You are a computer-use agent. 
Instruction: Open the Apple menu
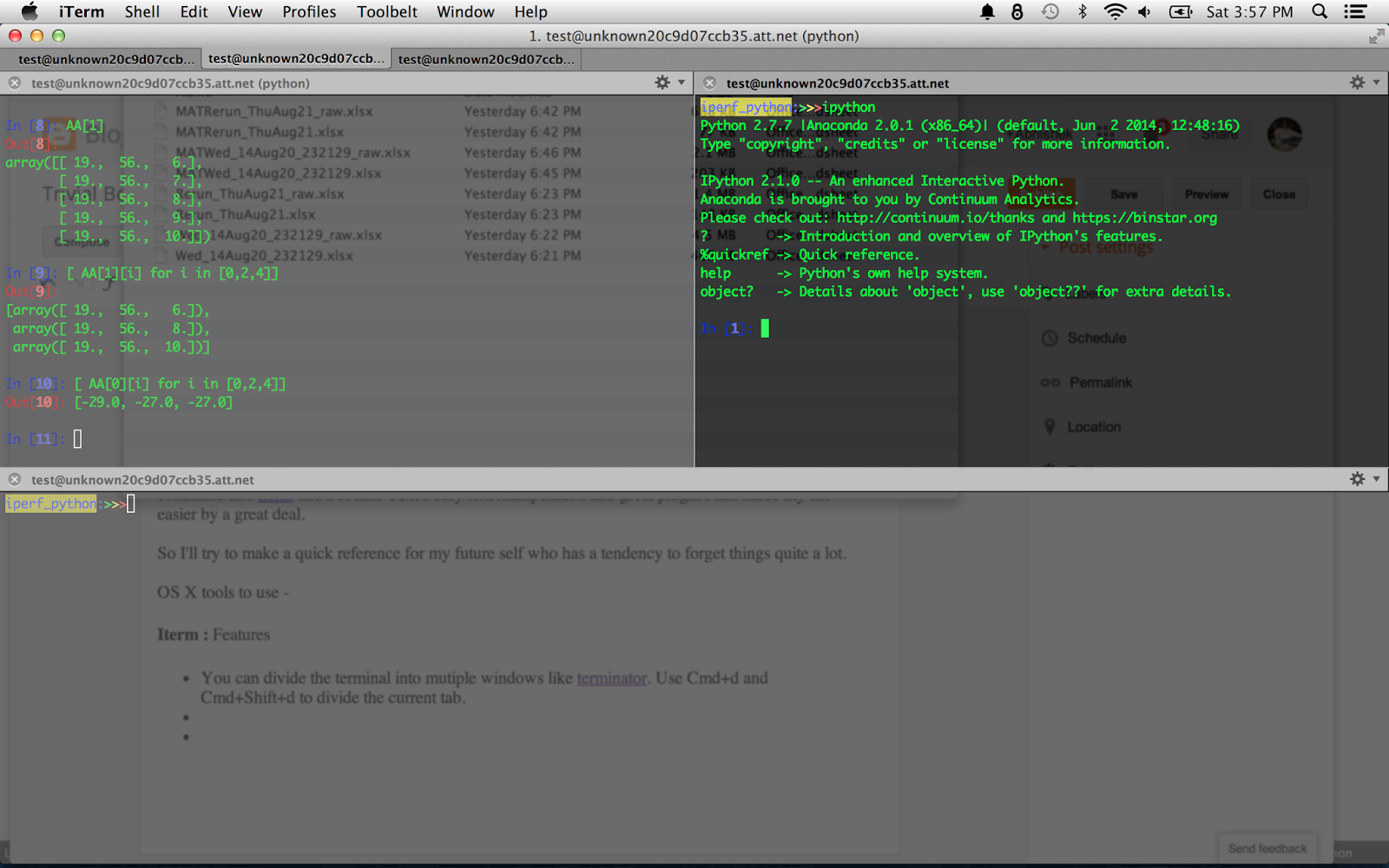tap(30, 11)
